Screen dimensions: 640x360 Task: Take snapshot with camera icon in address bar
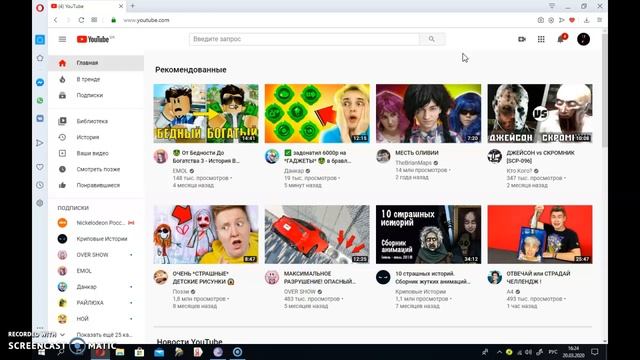(540, 20)
